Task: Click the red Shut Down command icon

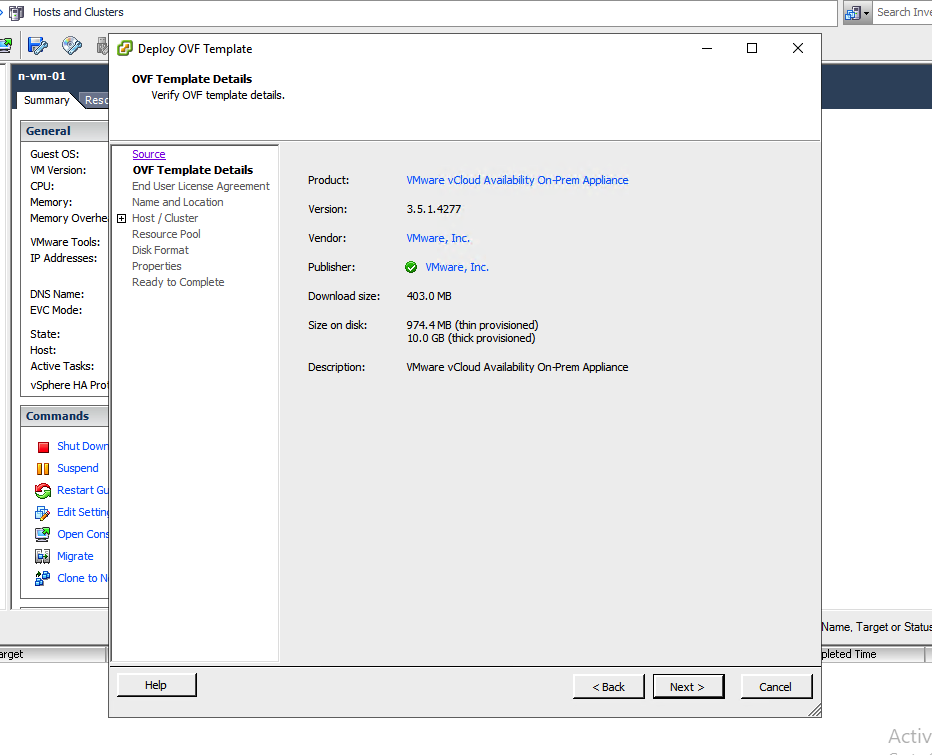Action: [43, 447]
